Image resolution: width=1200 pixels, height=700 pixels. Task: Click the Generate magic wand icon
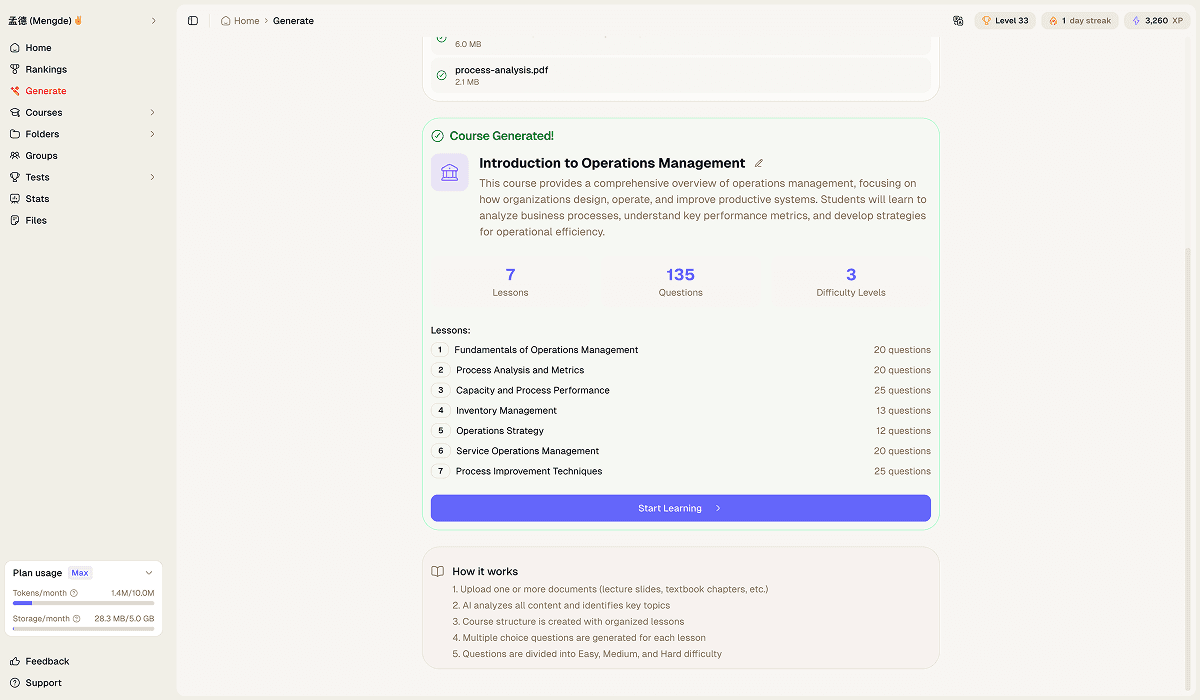[x=14, y=90]
